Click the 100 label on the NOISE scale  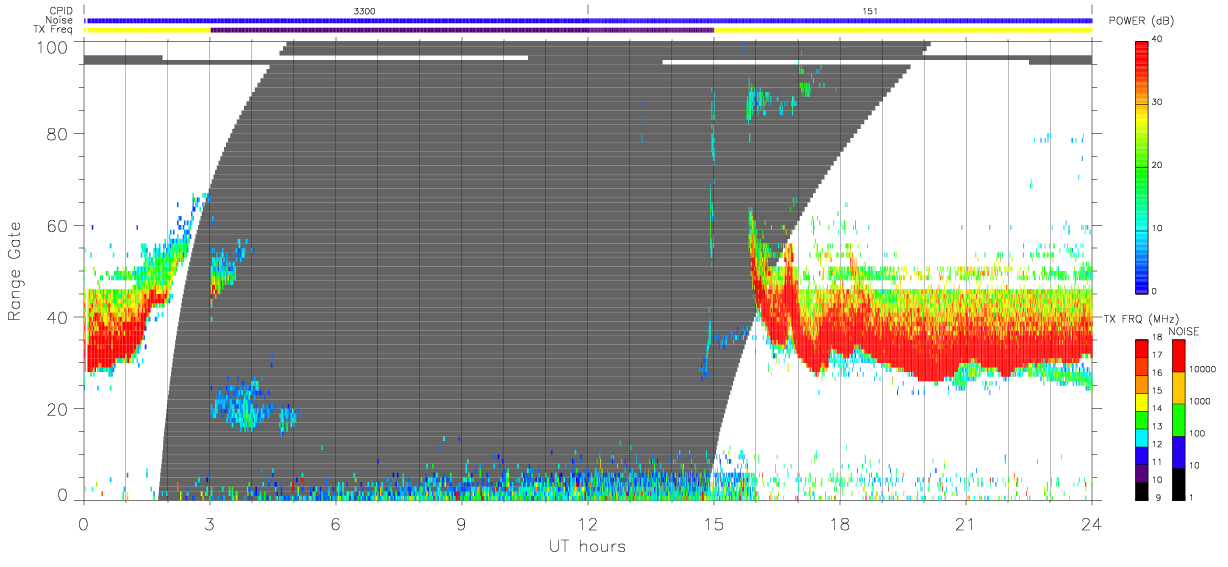1195,433
